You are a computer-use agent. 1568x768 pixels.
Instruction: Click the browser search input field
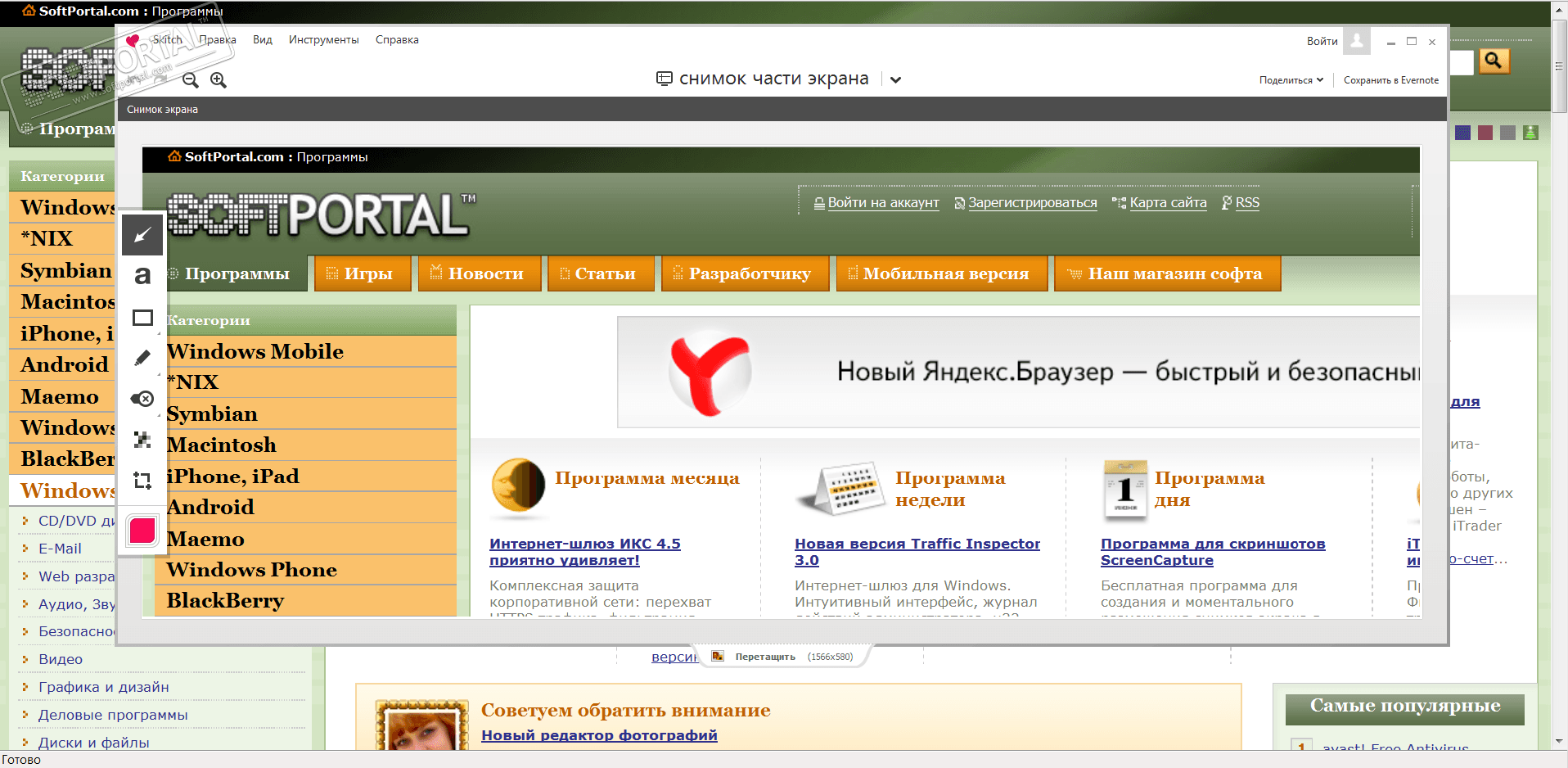1461,61
